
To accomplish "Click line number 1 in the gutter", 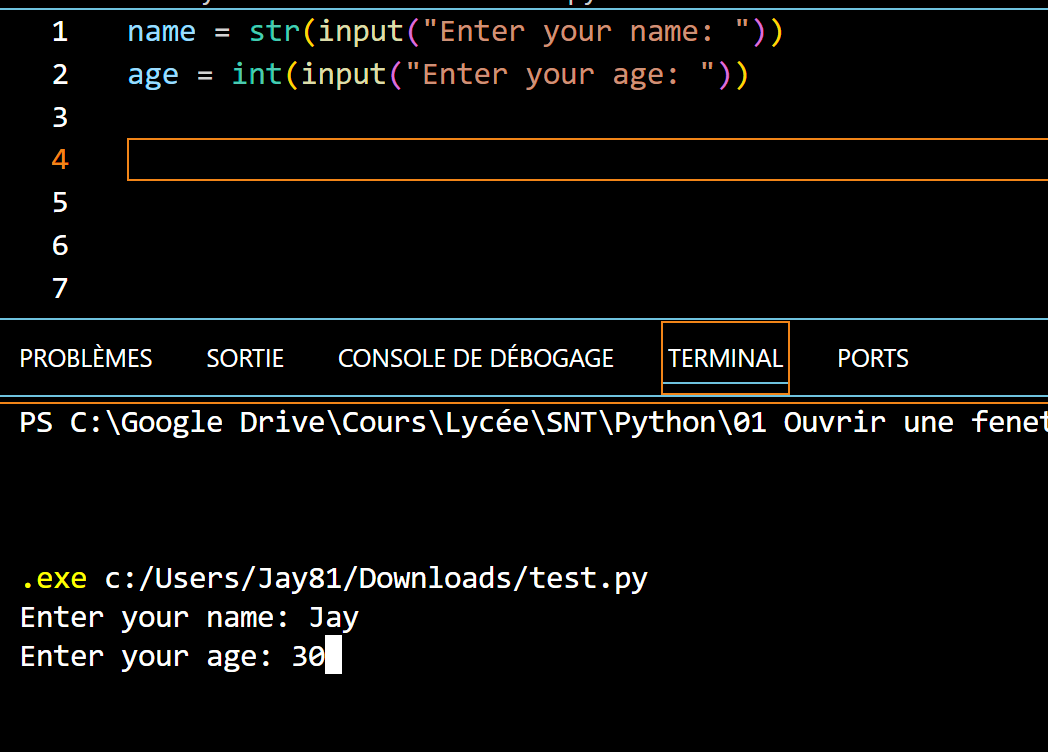I will (60, 32).
